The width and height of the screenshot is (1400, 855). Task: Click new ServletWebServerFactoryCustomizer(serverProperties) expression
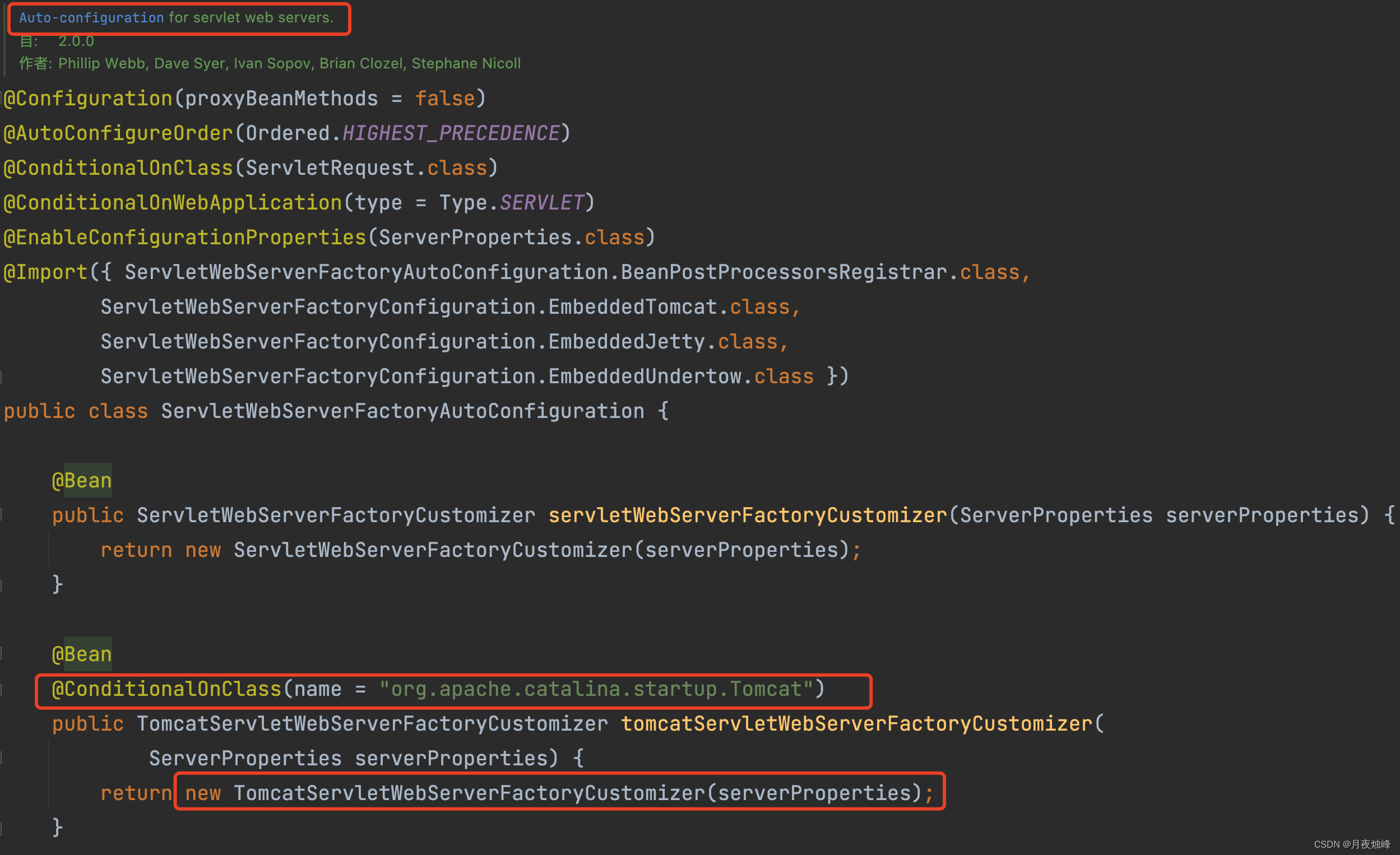517,550
